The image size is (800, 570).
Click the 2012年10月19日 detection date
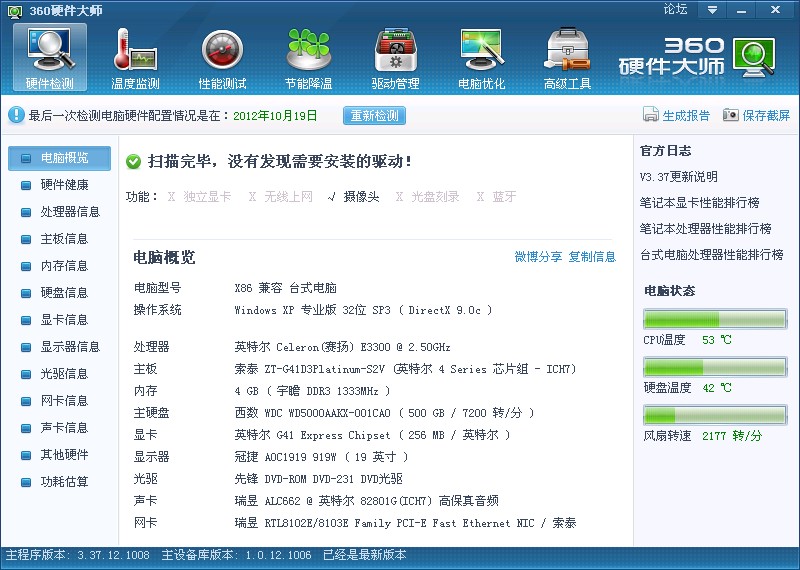coord(275,115)
